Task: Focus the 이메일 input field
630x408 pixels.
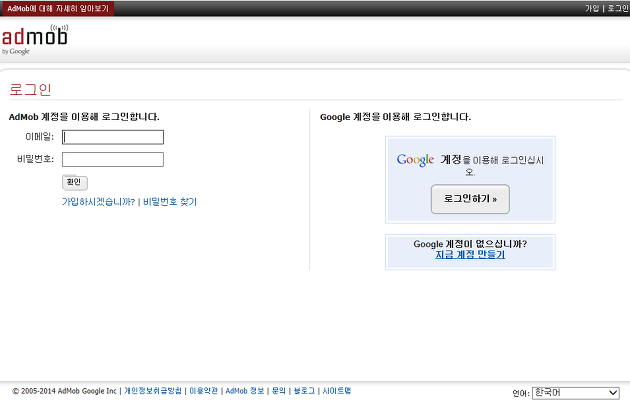Action: (x=113, y=137)
